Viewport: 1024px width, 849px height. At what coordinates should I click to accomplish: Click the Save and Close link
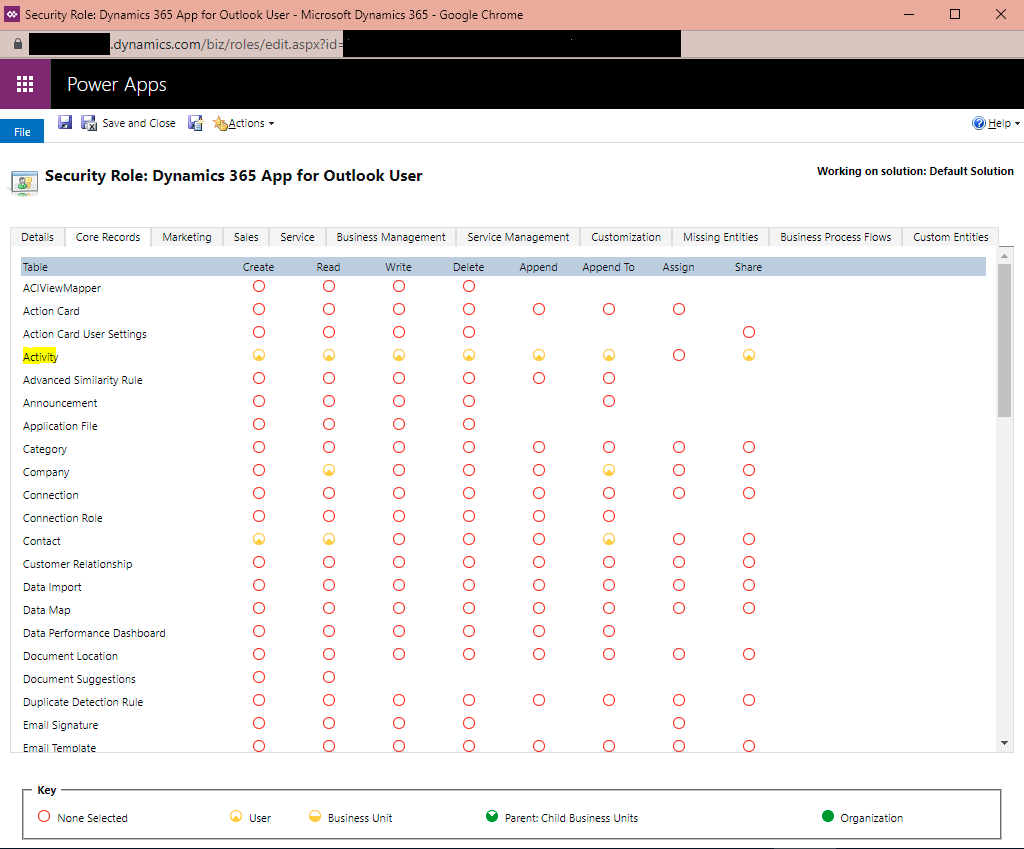138,122
